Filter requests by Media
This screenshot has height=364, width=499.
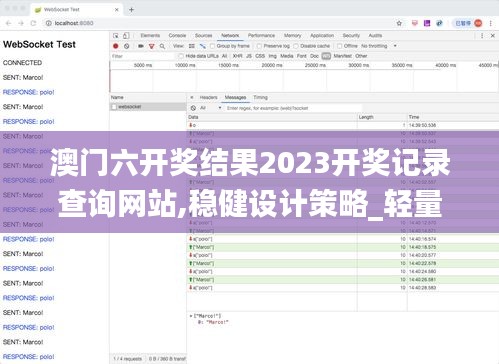point(287,56)
